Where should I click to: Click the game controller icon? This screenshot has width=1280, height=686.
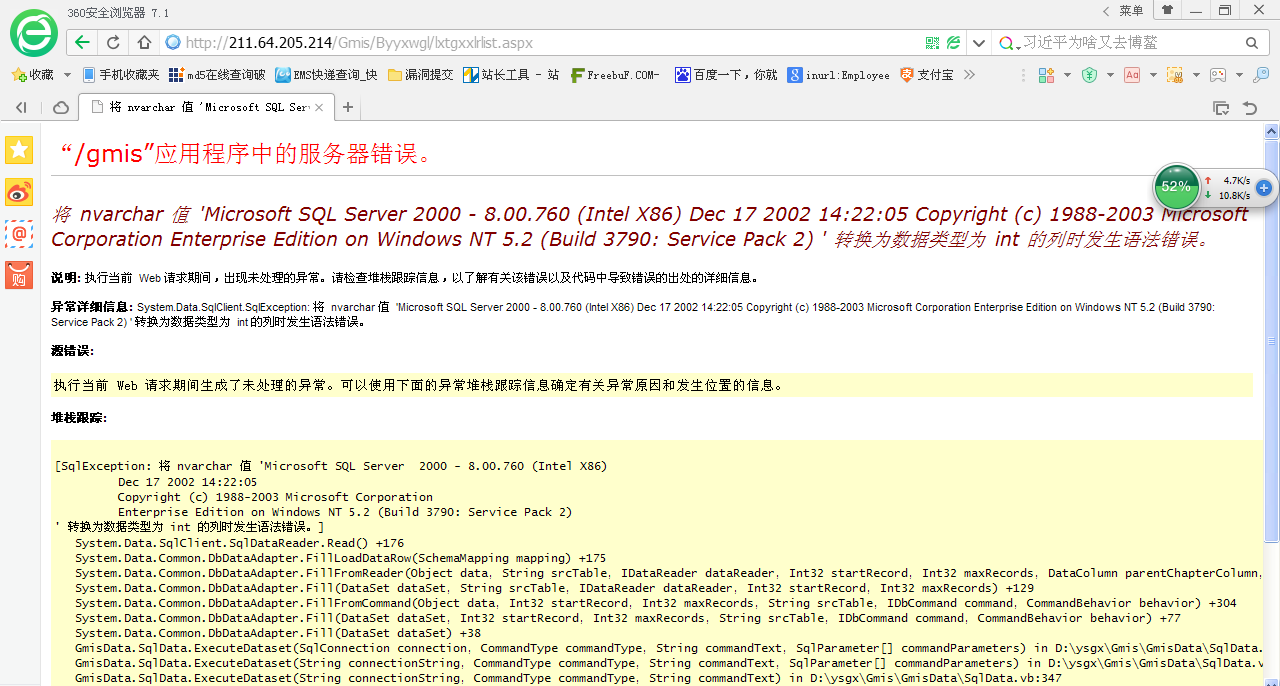click(1218, 75)
